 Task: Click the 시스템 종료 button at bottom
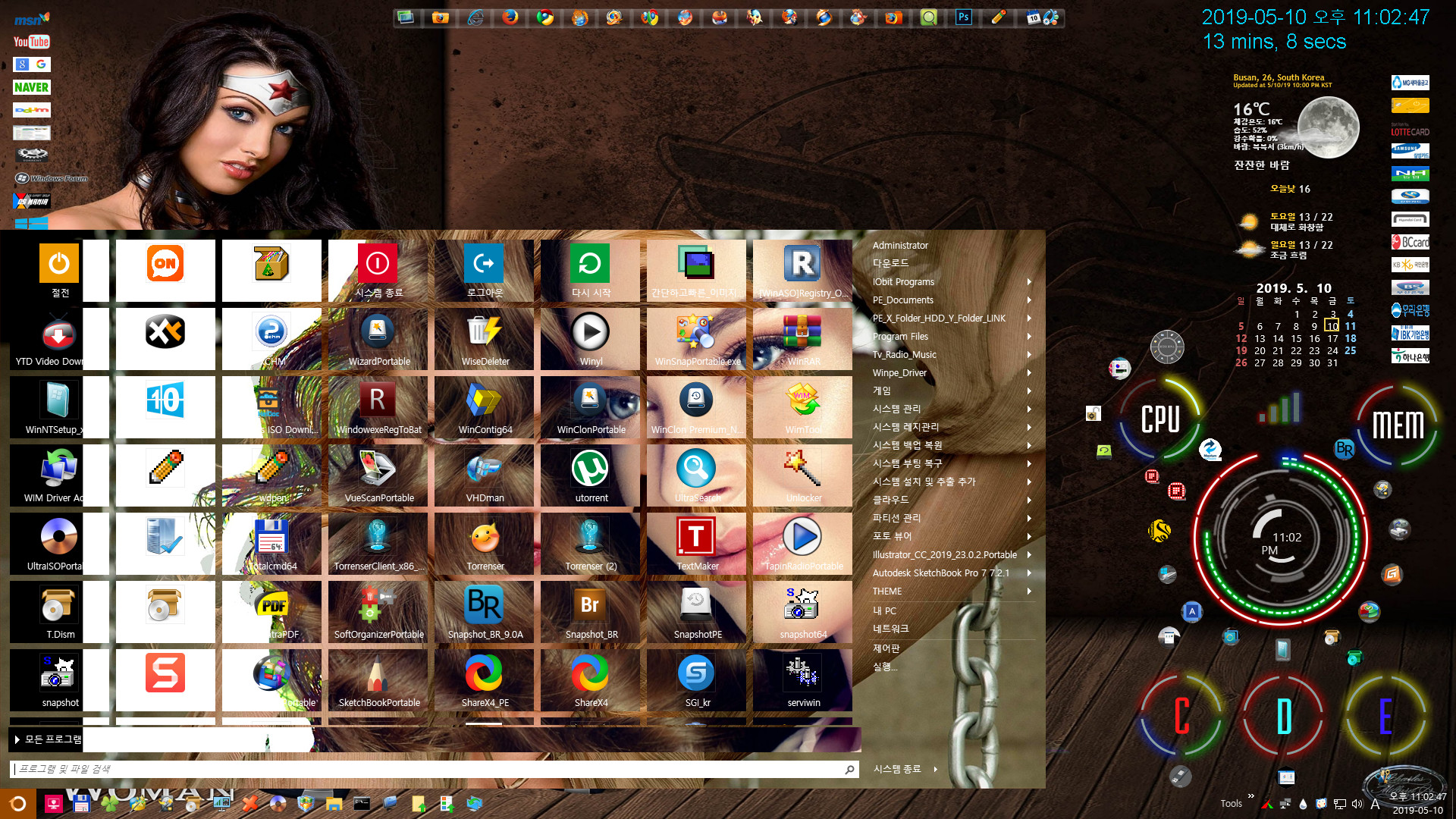898,769
